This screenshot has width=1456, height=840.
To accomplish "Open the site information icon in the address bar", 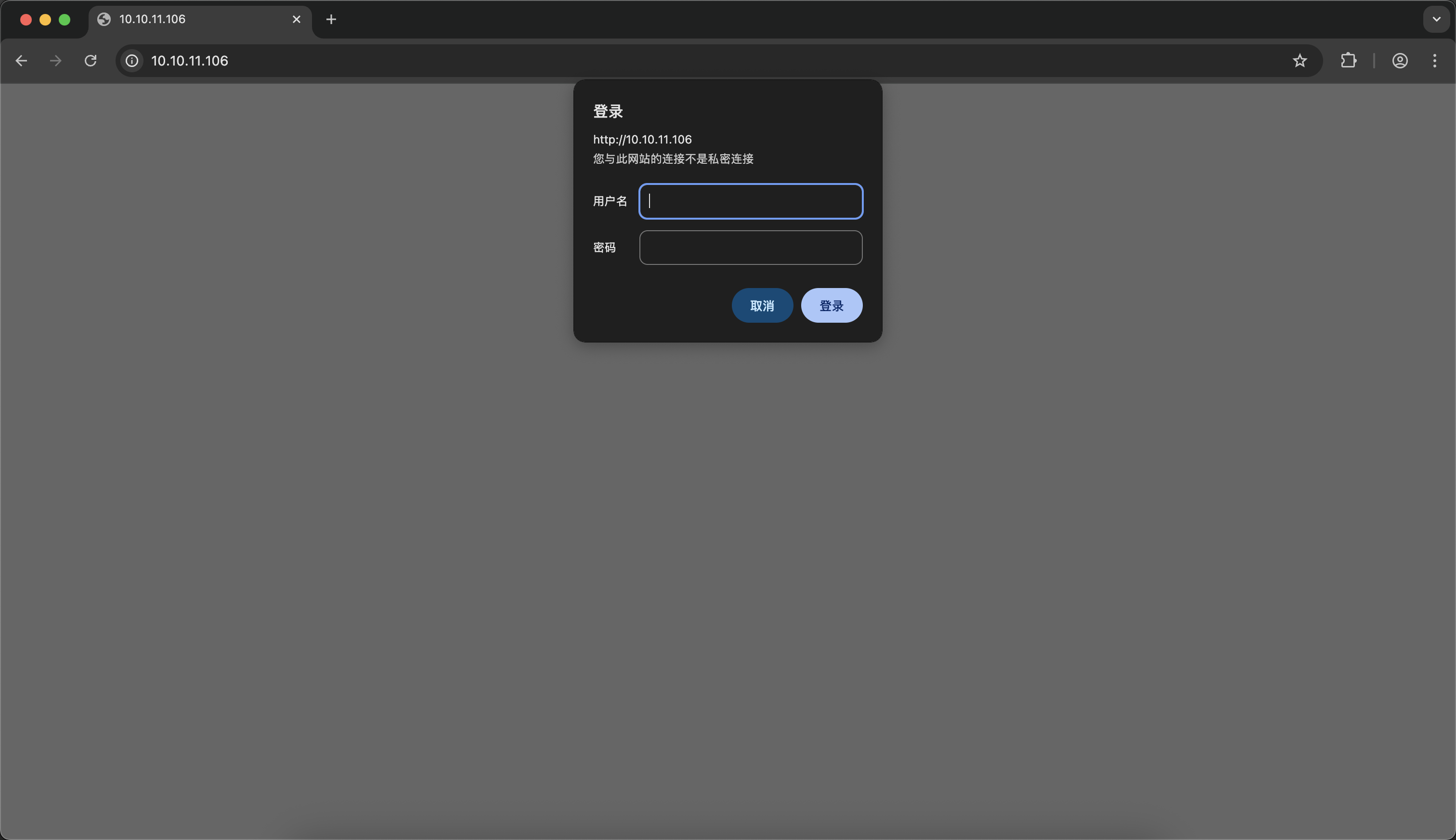I will 132,61.
